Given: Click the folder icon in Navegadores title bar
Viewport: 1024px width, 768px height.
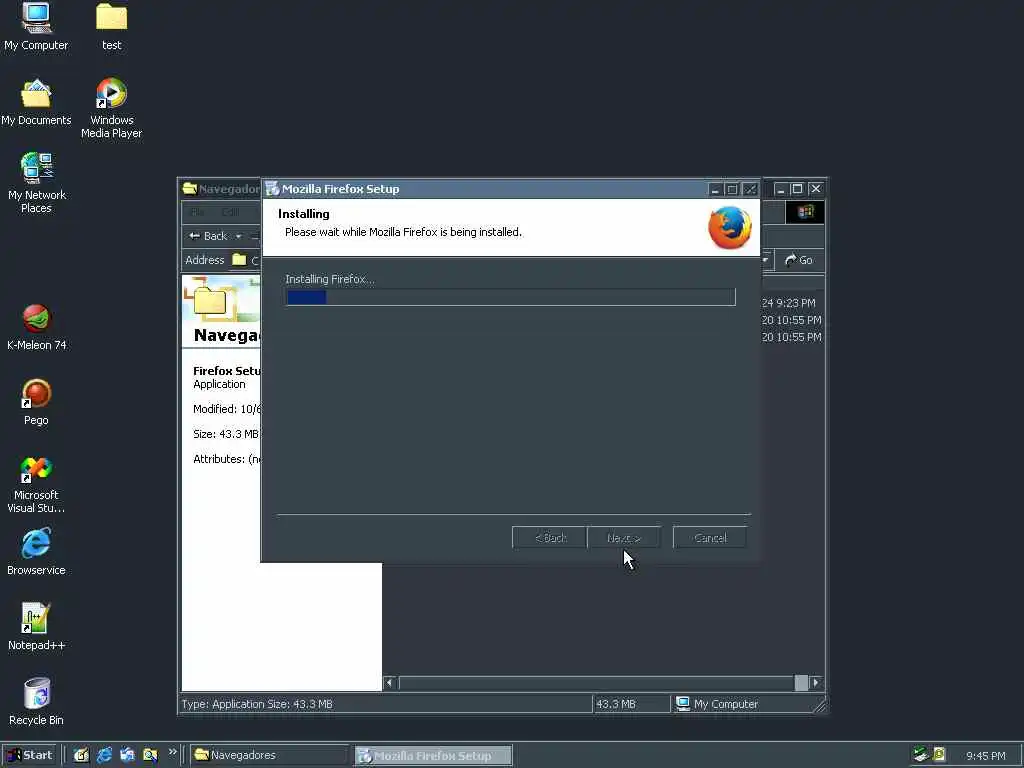Looking at the screenshot, I should pos(189,189).
